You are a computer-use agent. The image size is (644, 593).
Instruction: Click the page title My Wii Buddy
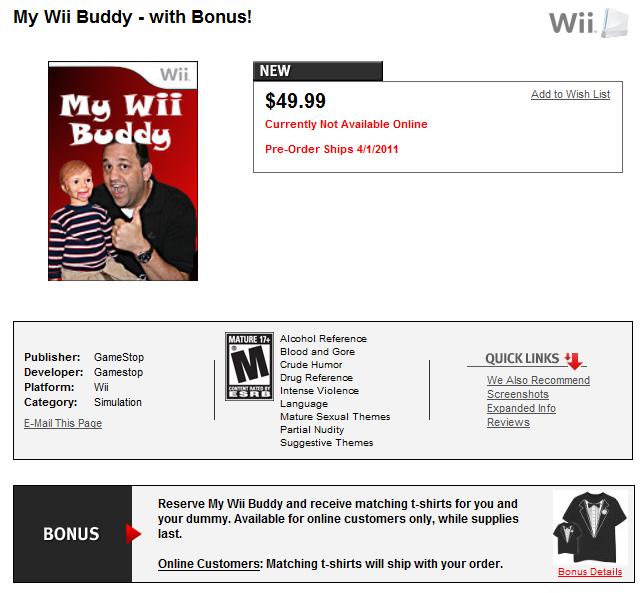coord(132,18)
